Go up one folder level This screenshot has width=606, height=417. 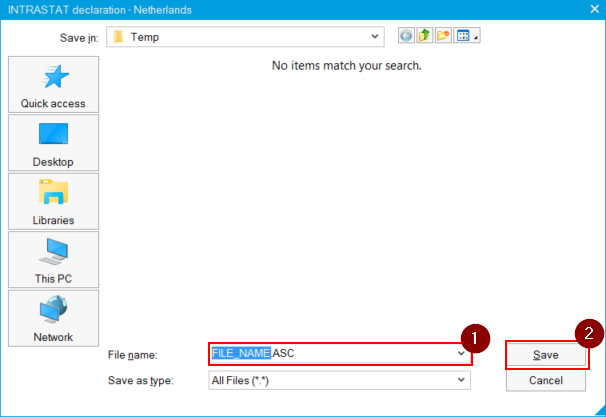tap(425, 36)
